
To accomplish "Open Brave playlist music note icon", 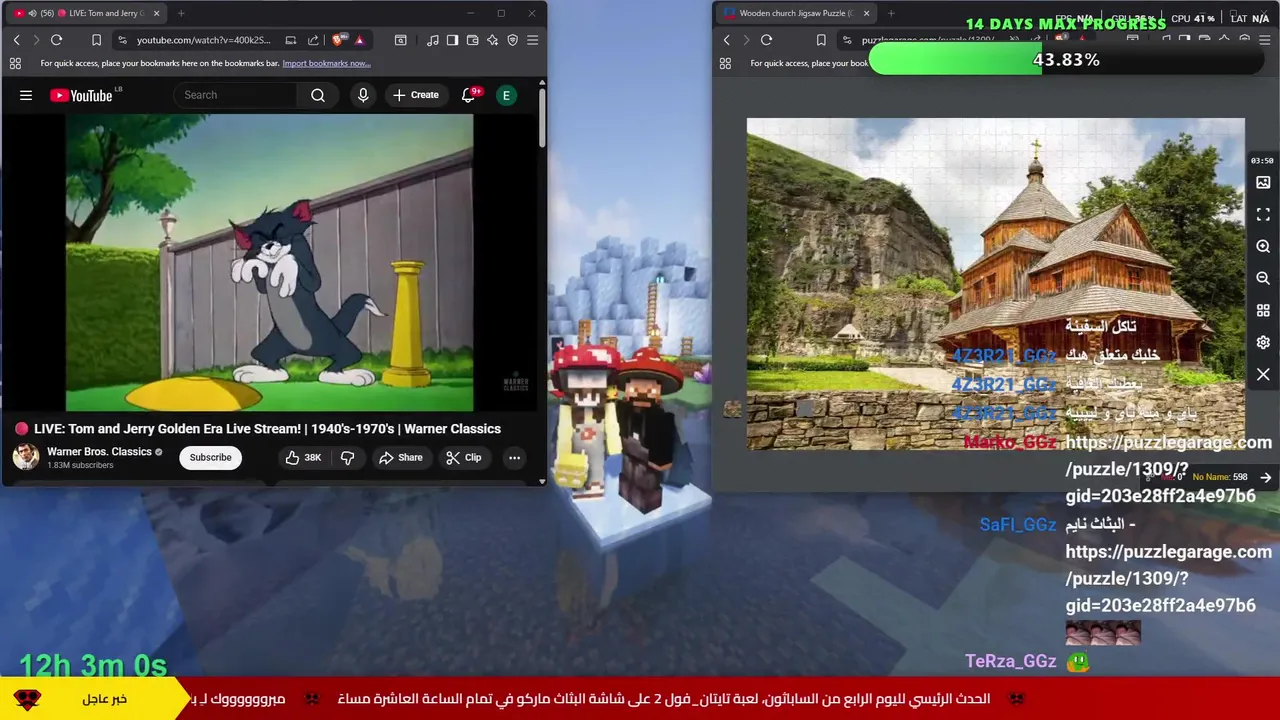I will pos(432,40).
